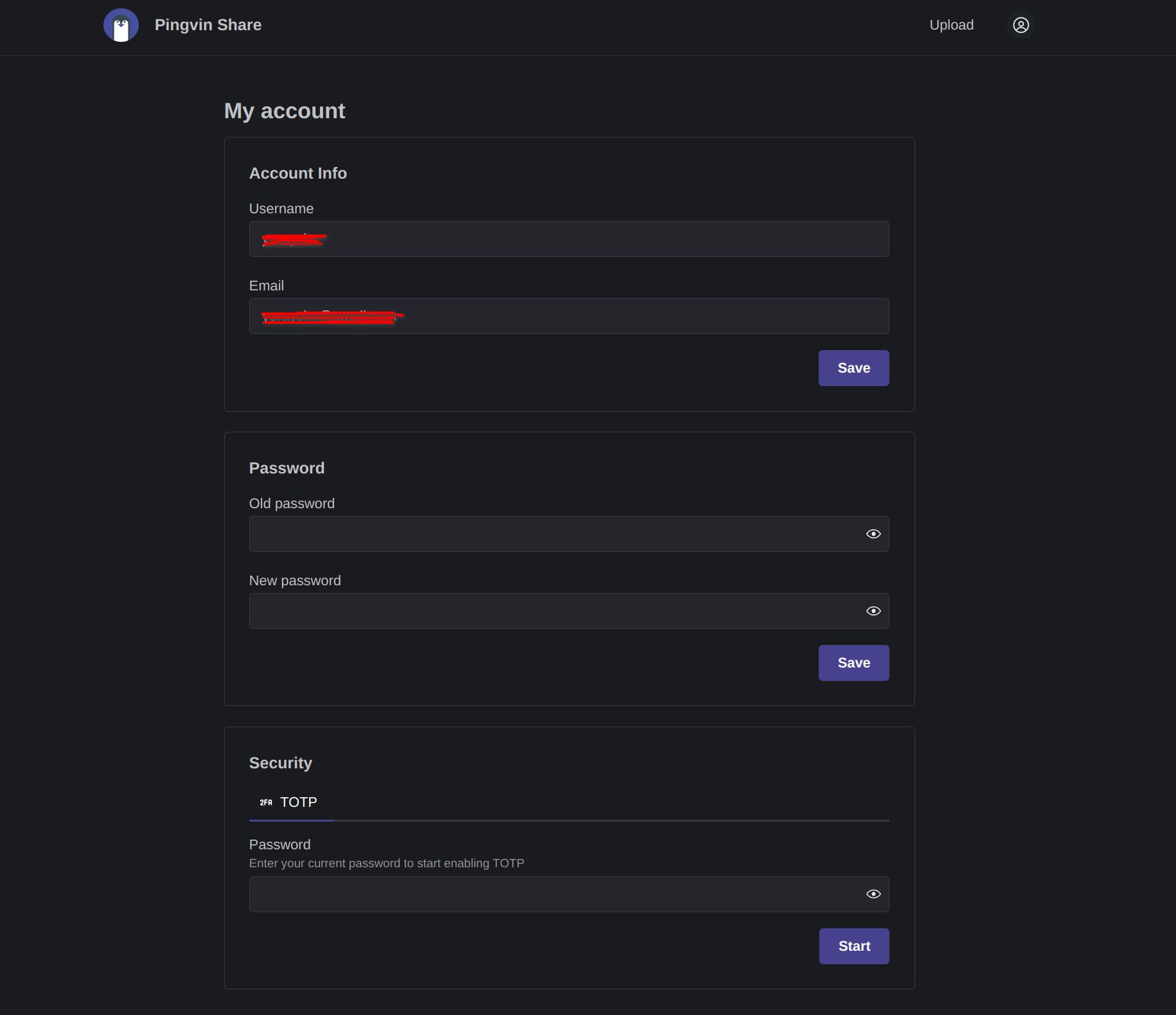Show the old password text
This screenshot has height=1015, width=1176.
[873, 534]
